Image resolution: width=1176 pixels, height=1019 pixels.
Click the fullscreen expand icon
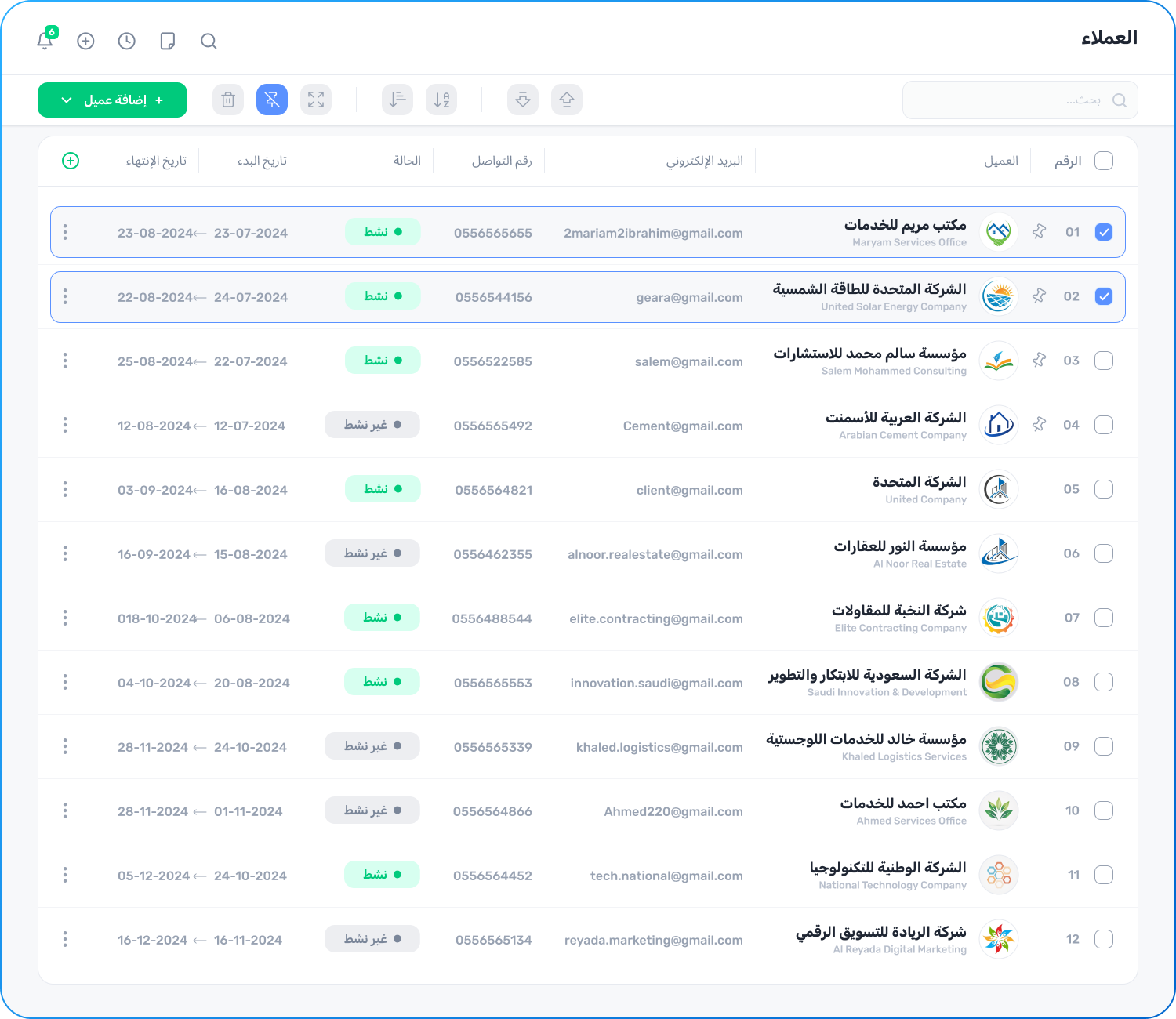pos(316,100)
